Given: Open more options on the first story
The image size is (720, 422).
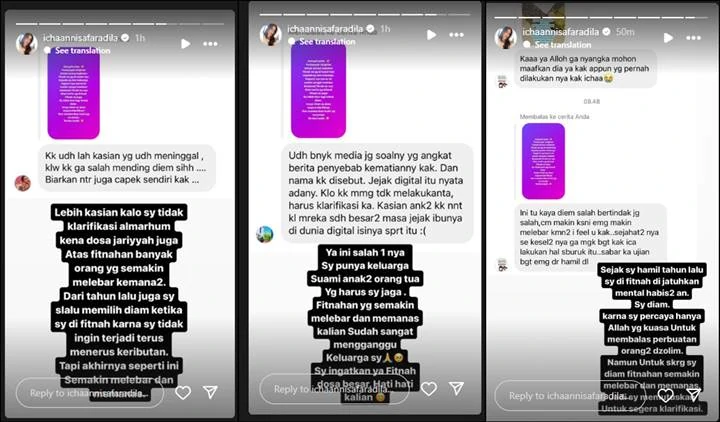Looking at the screenshot, I should click(210, 44).
